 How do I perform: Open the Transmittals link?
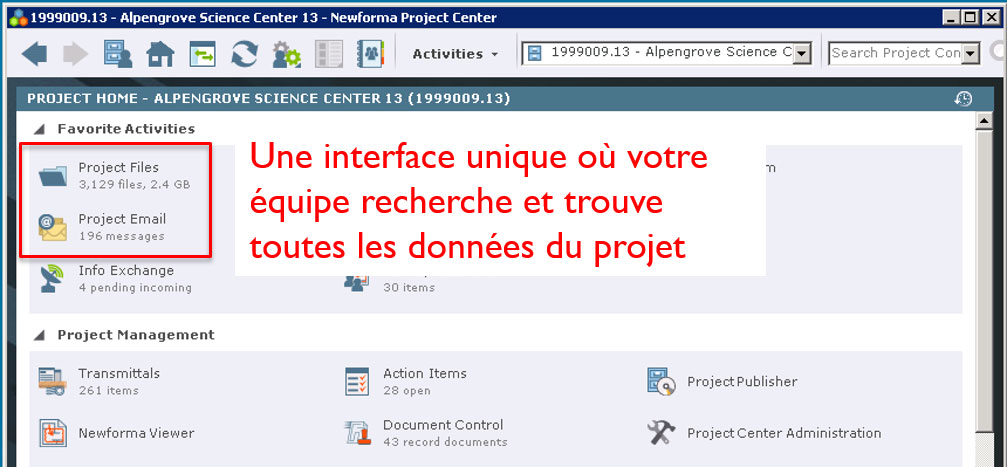(x=119, y=373)
